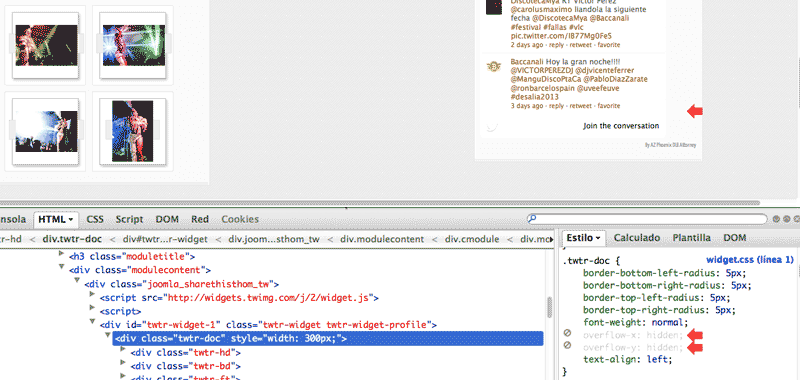800x380 pixels.
Task: Switch to the CSS panel tab
Action: coord(95,219)
